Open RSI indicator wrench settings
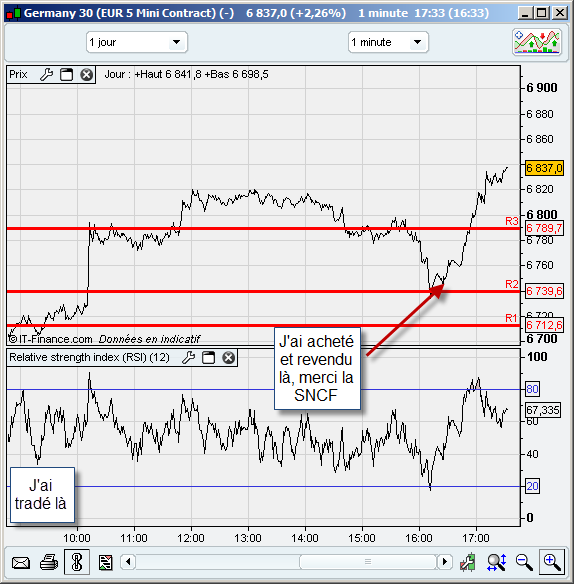The image size is (574, 584). [188, 358]
